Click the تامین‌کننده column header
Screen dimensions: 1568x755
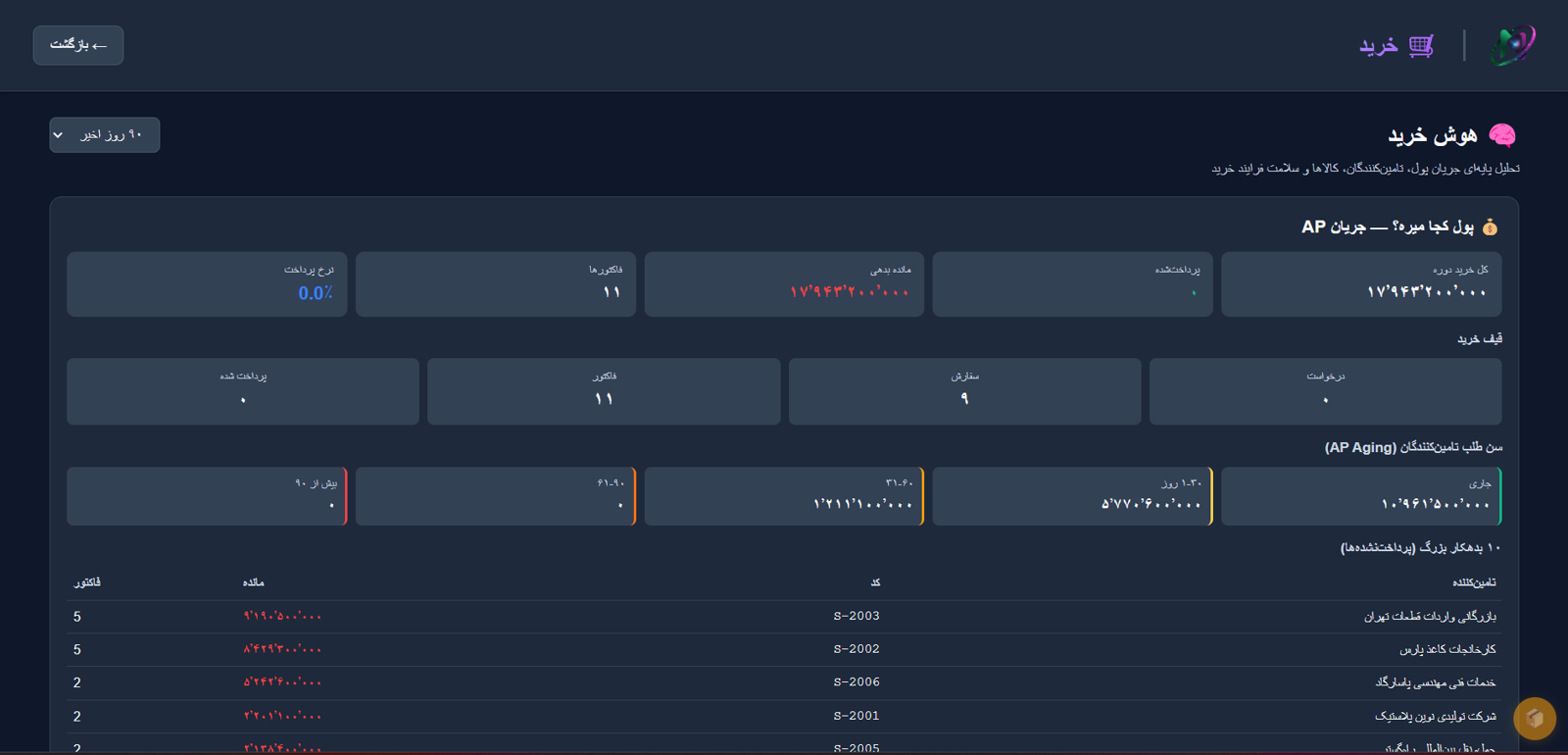(x=1474, y=582)
